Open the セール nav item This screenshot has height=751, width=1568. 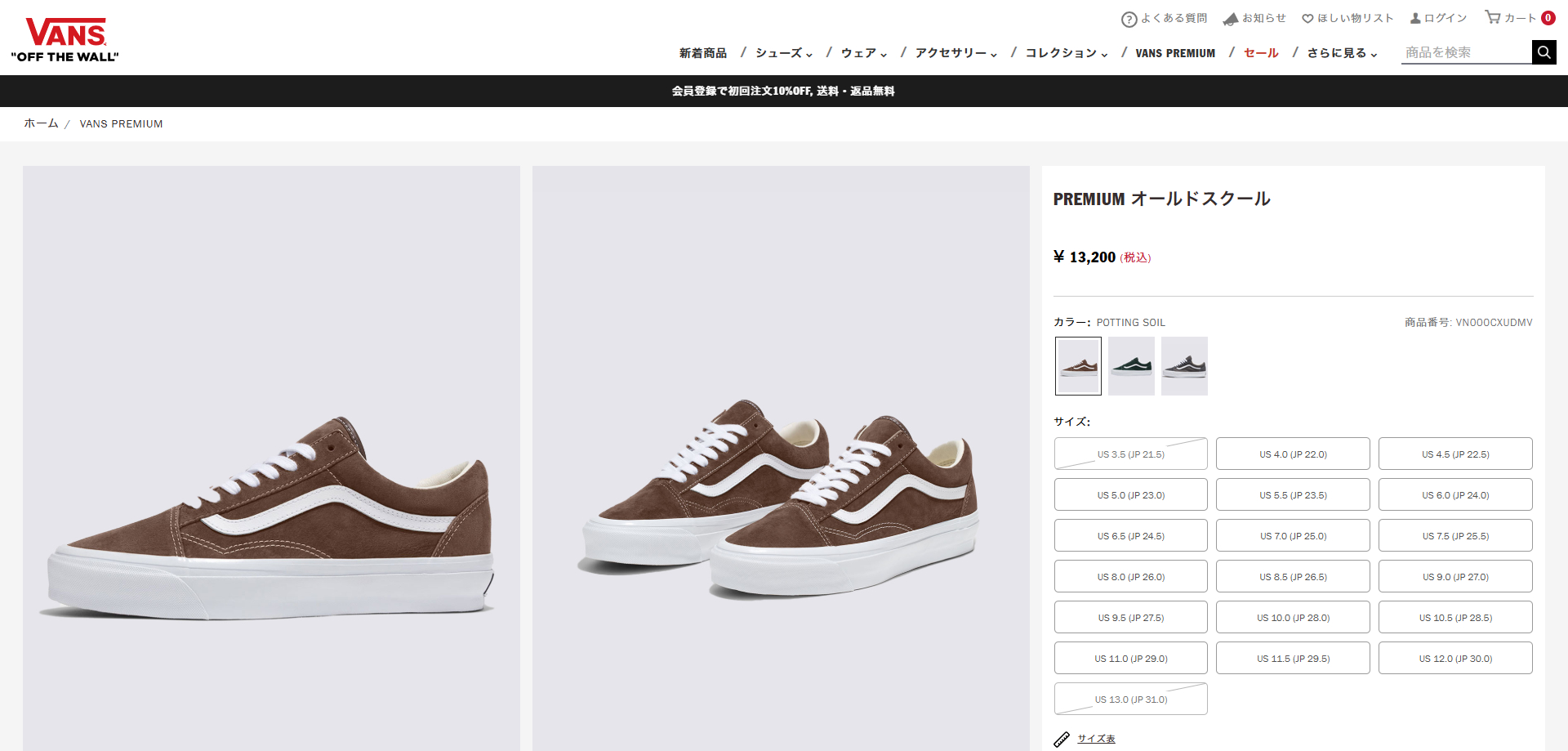point(1261,53)
